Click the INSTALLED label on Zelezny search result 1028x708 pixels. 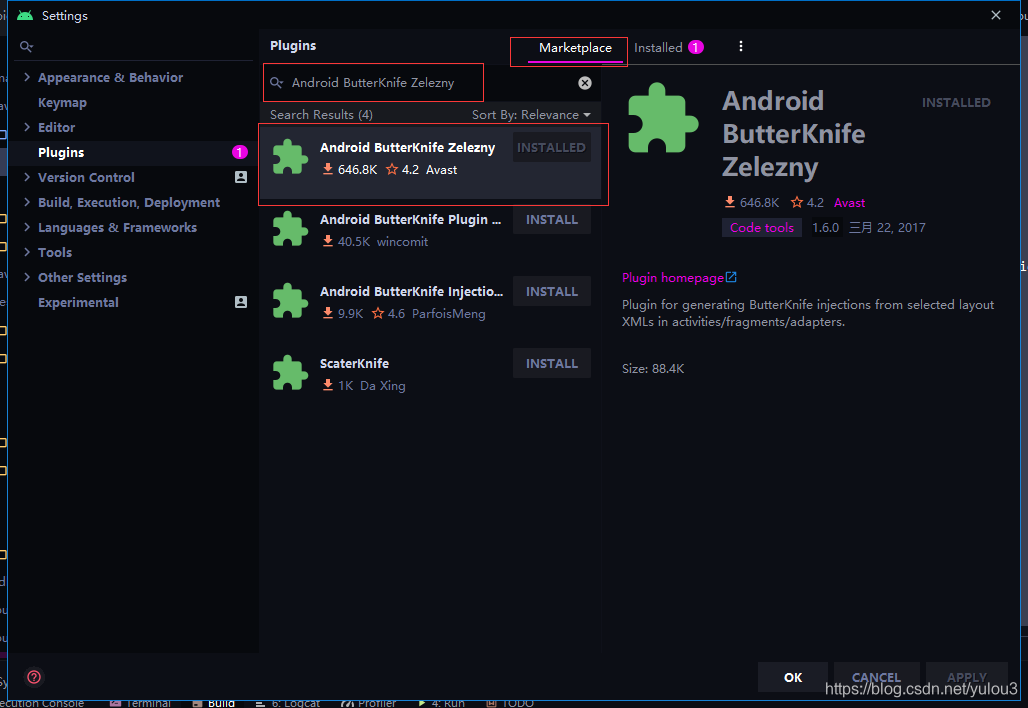(551, 148)
